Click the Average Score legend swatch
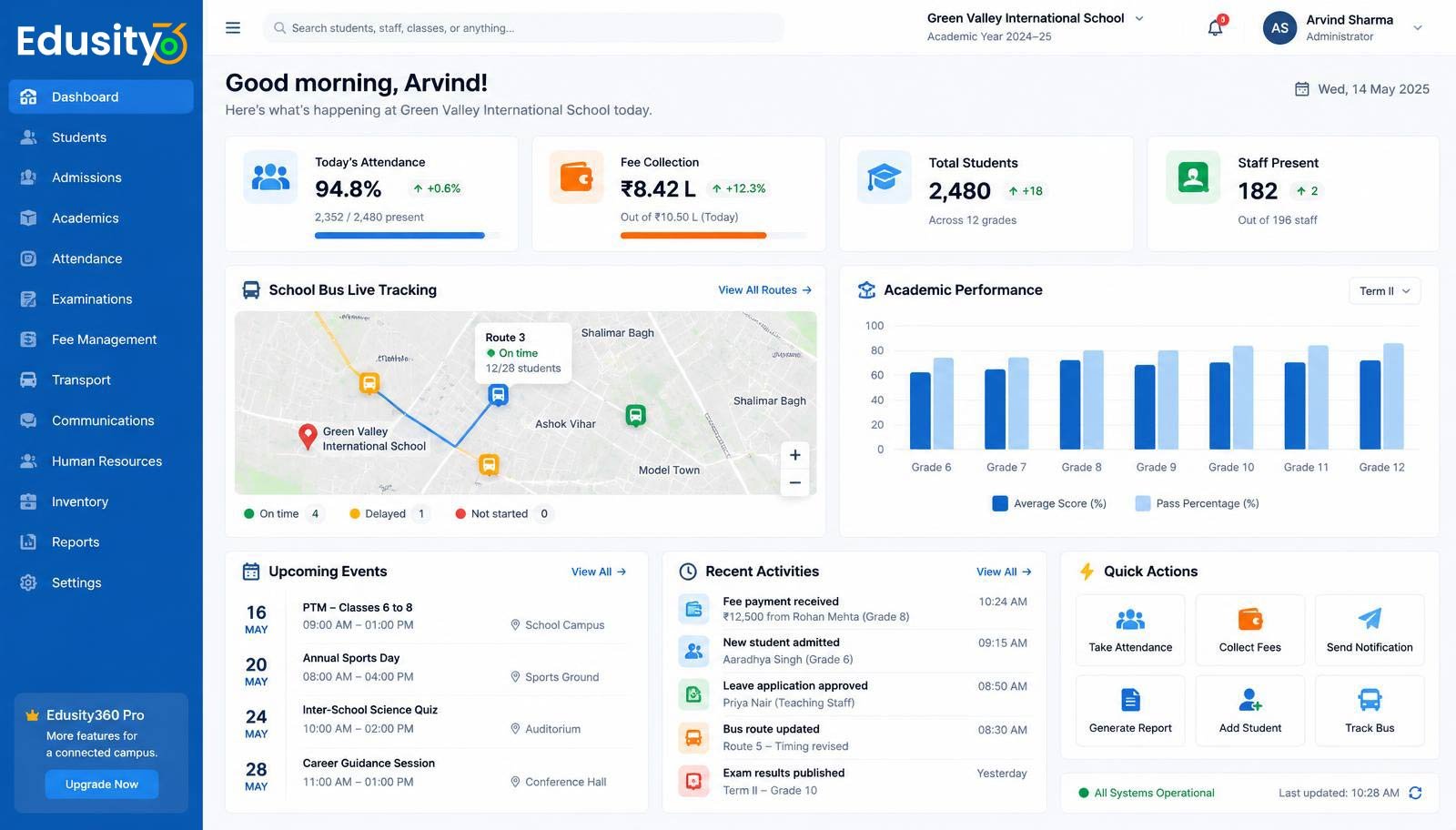This screenshot has width=1456, height=830. click(1000, 503)
